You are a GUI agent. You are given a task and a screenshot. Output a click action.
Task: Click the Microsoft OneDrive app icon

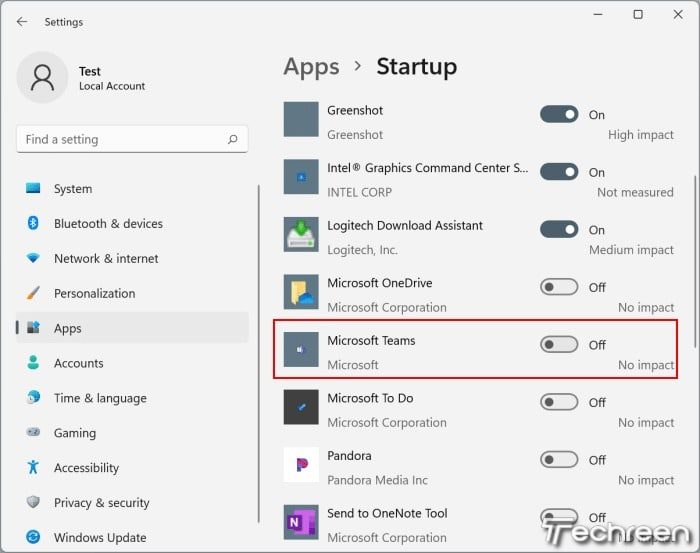301,292
